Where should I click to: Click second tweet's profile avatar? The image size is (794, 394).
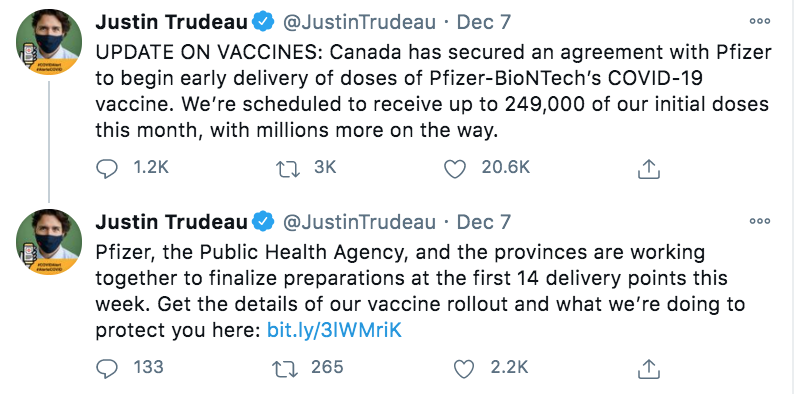coord(49,242)
